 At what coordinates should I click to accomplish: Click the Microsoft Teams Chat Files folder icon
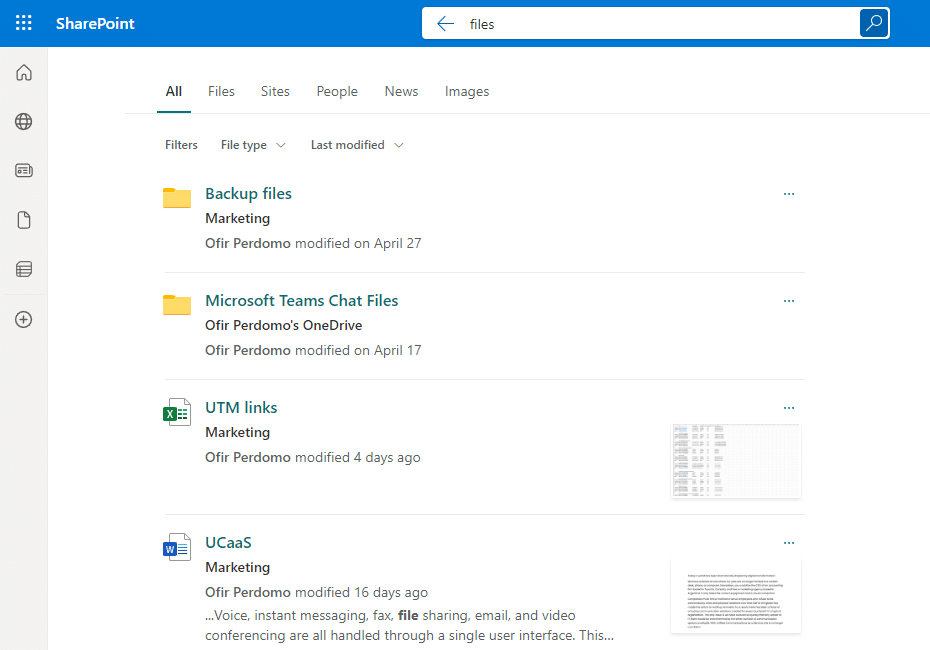[177, 304]
